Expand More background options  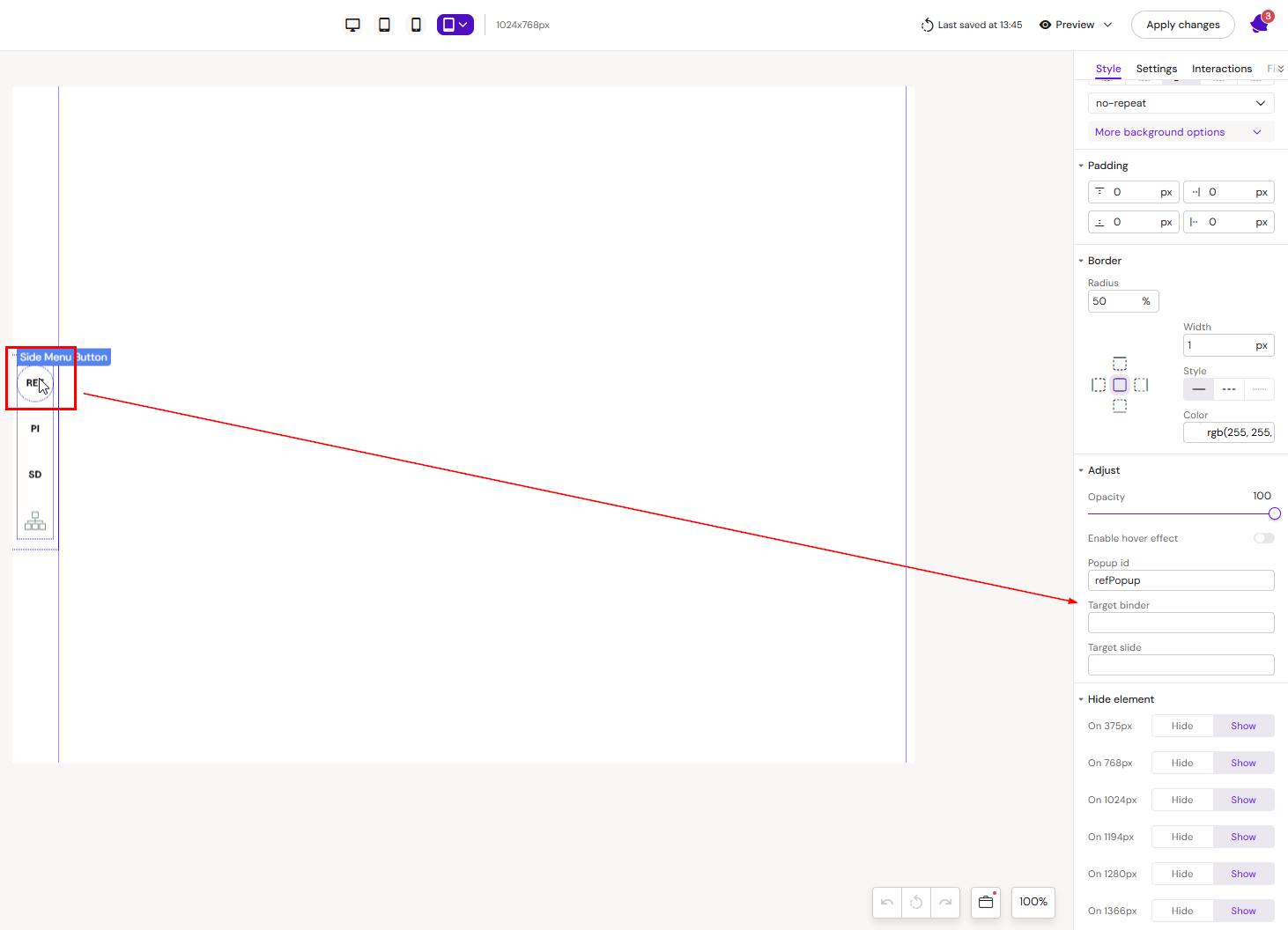1181,132
